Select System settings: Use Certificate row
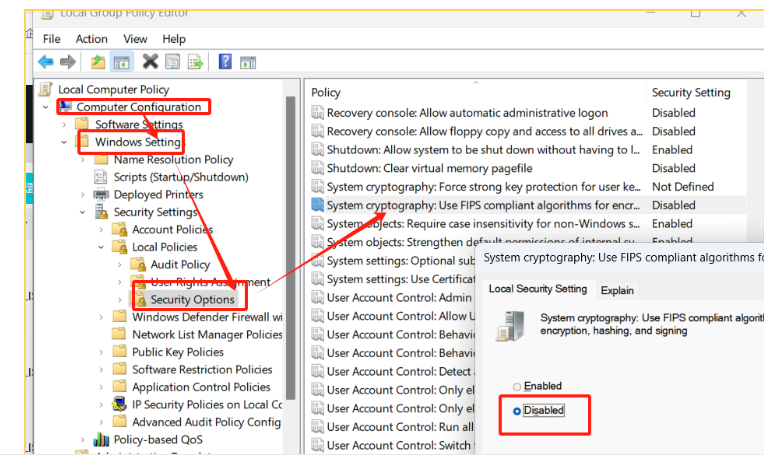The image size is (764, 469). 393,279
